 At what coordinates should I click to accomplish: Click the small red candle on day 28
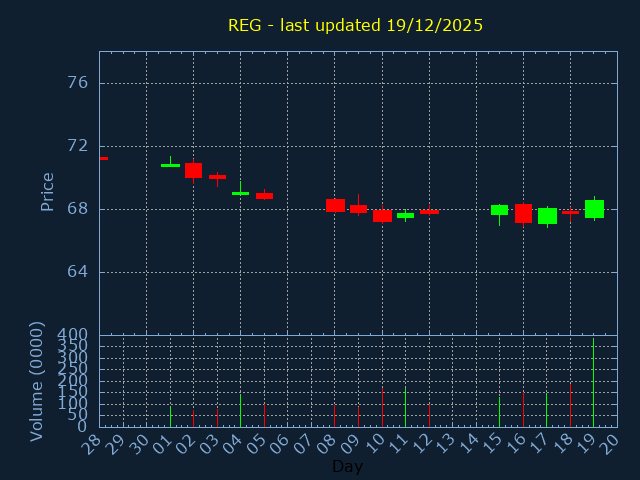point(103,158)
